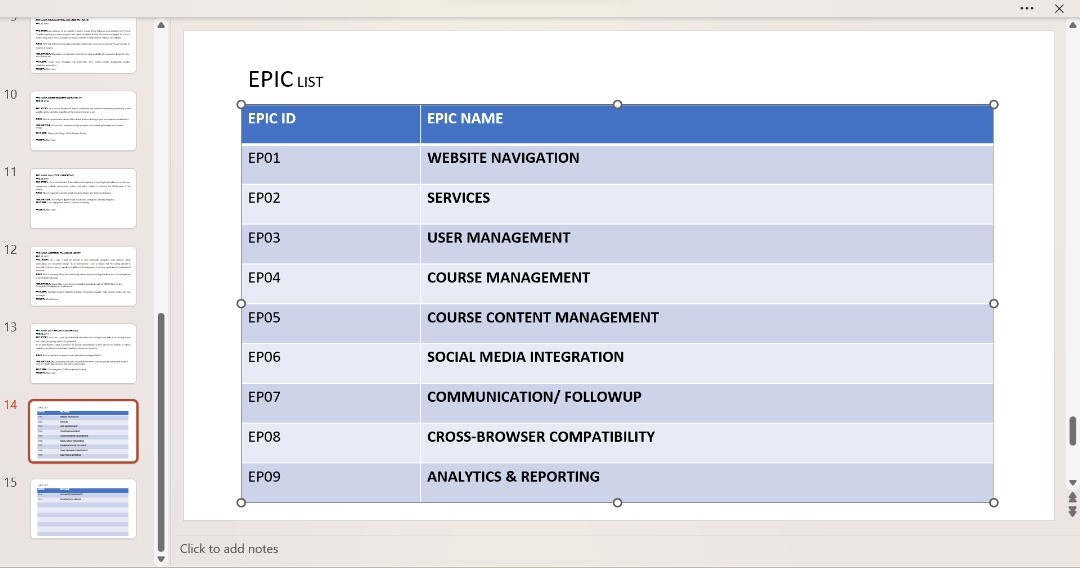Click the table's top-right corner resize handle
The image size is (1080, 568).
[993, 104]
